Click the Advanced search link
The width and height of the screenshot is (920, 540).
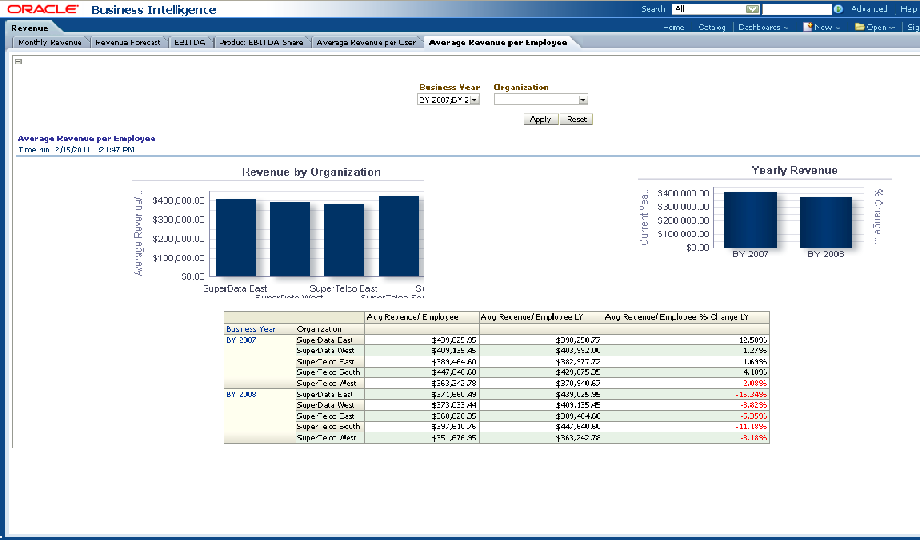coord(869,9)
